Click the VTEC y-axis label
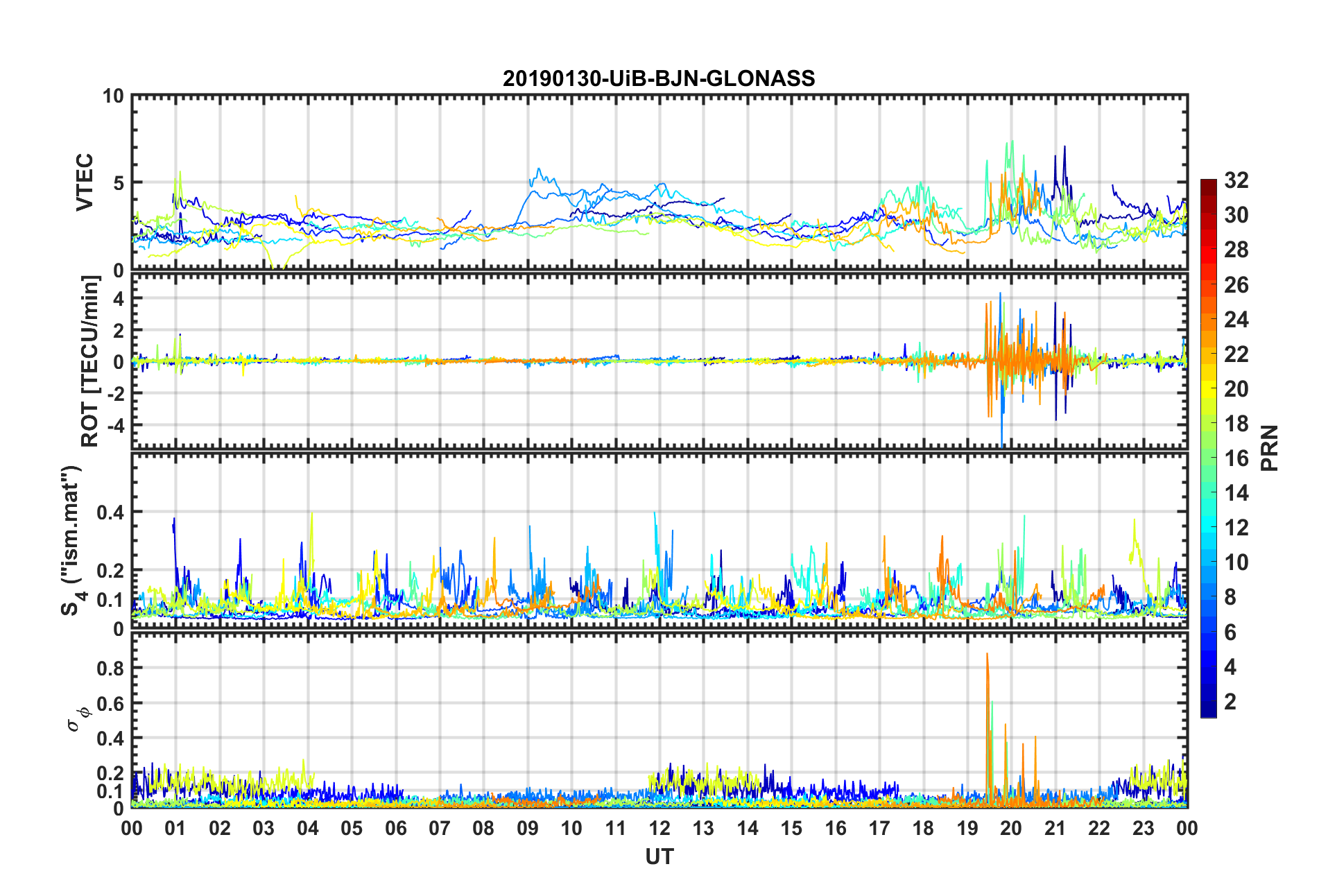 85,182
